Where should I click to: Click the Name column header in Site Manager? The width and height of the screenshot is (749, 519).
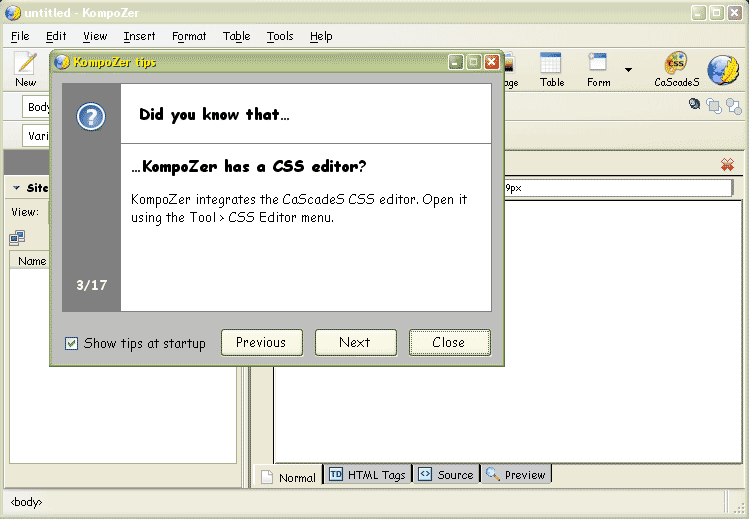[x=32, y=261]
